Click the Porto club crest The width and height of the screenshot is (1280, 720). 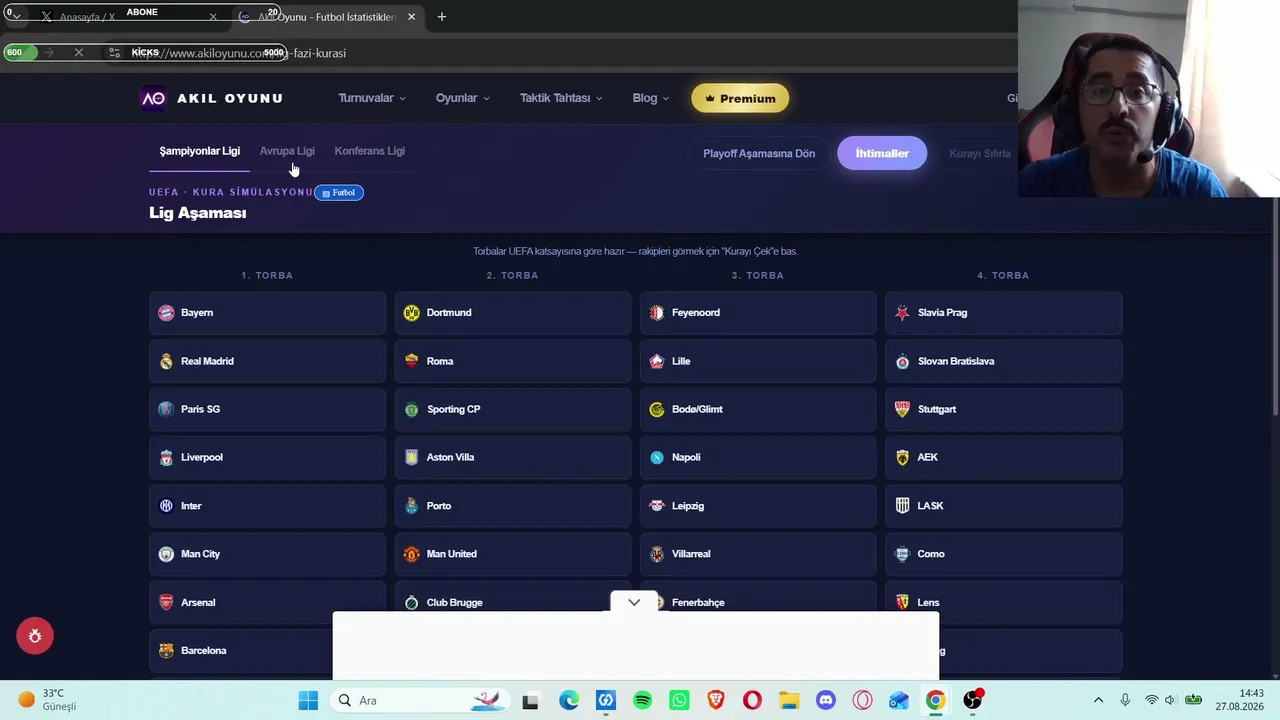tap(411, 506)
